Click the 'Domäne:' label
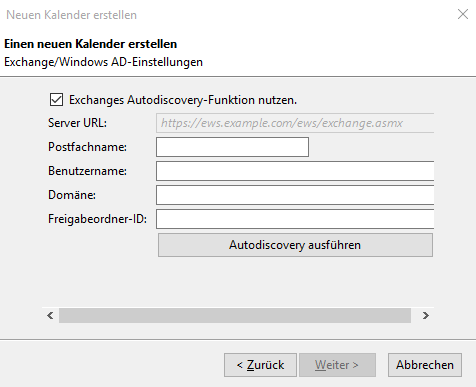476x387 pixels. coord(72,195)
